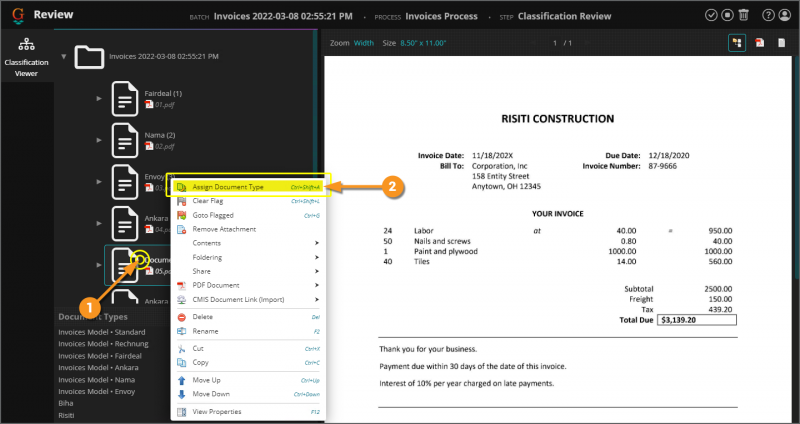Expand the Nama (2) document node
The width and height of the screenshot is (800, 424).
[x=99, y=140]
